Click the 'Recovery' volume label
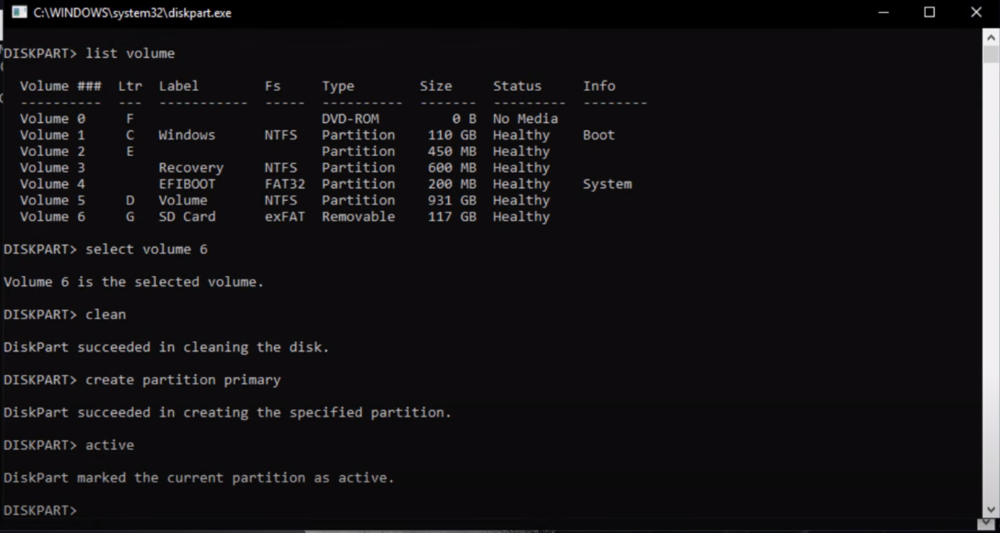 coord(191,168)
